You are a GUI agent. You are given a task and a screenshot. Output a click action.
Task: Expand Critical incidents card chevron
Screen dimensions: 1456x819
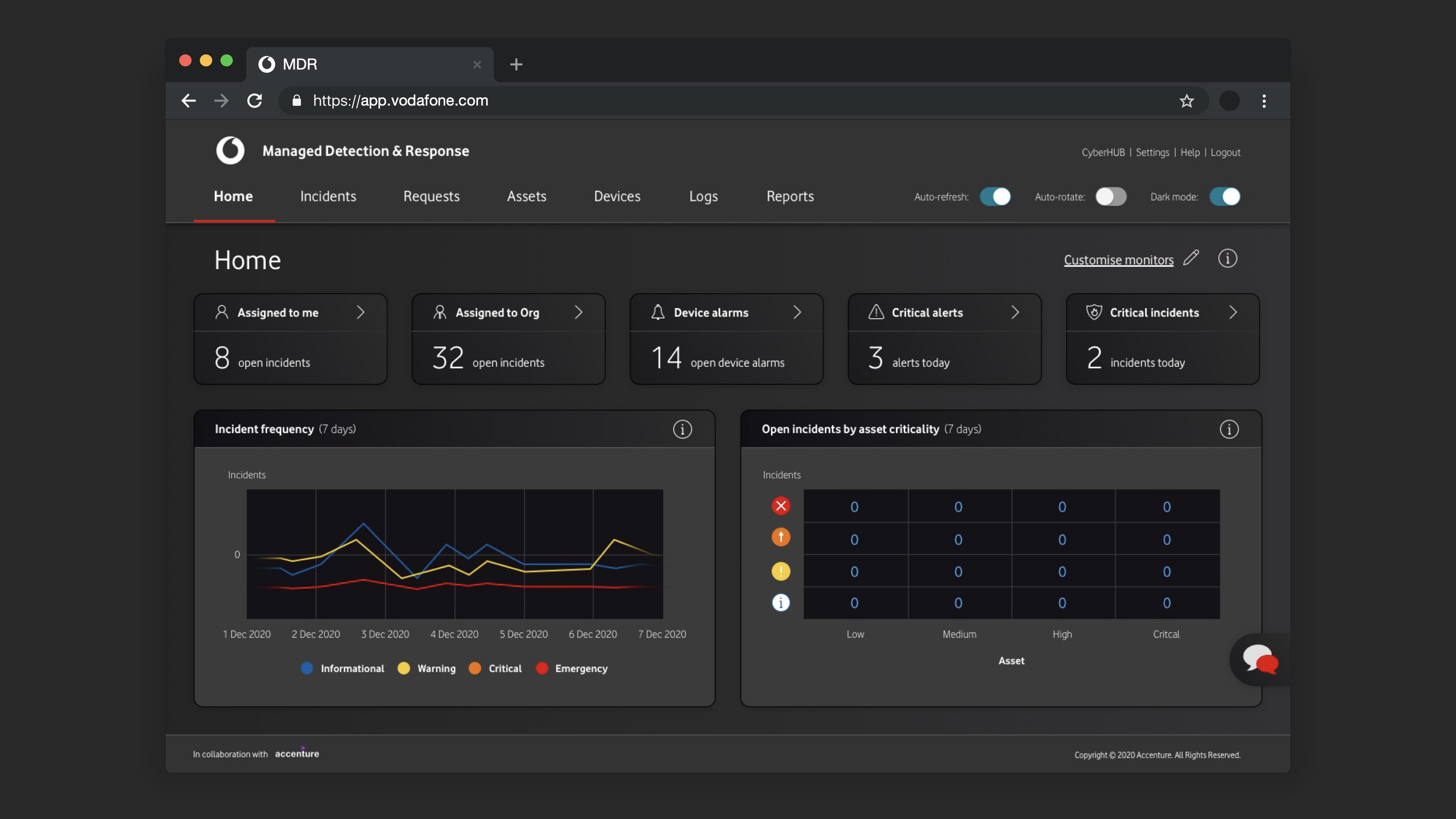pos(1233,312)
